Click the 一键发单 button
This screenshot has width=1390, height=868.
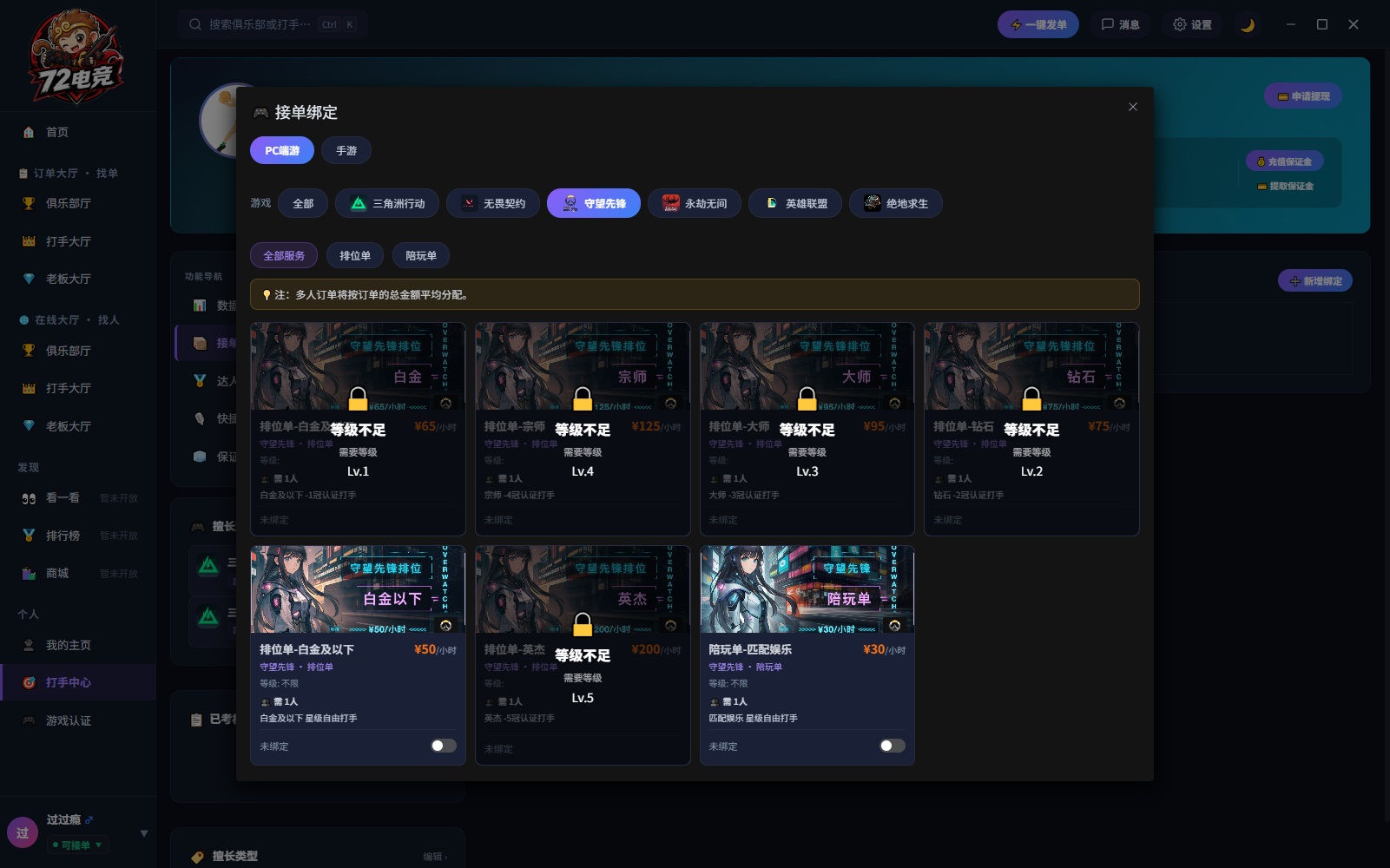pyautogui.click(x=1038, y=24)
